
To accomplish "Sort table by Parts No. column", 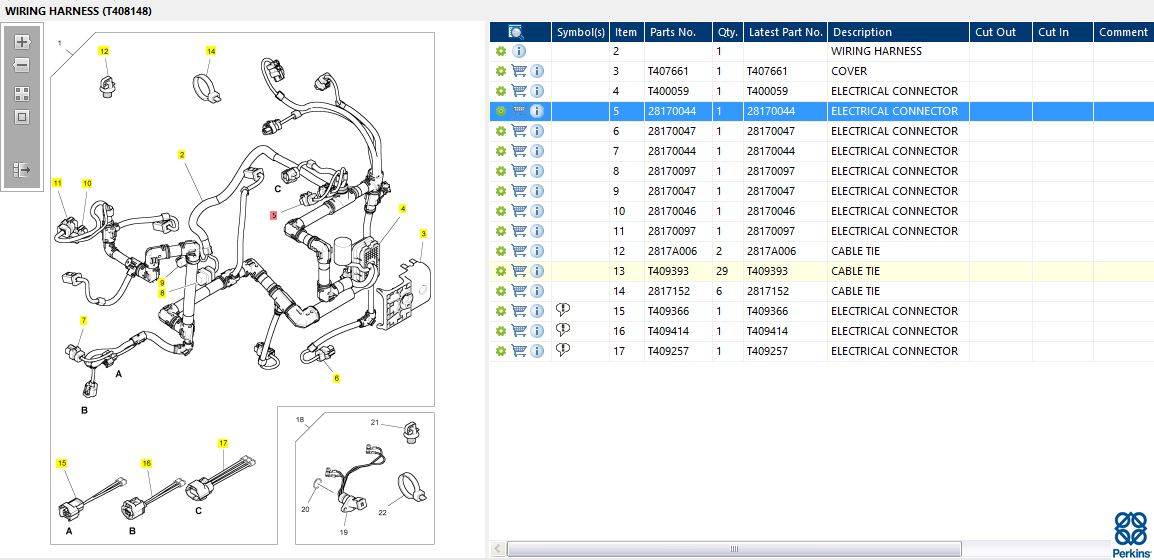I will coord(672,32).
